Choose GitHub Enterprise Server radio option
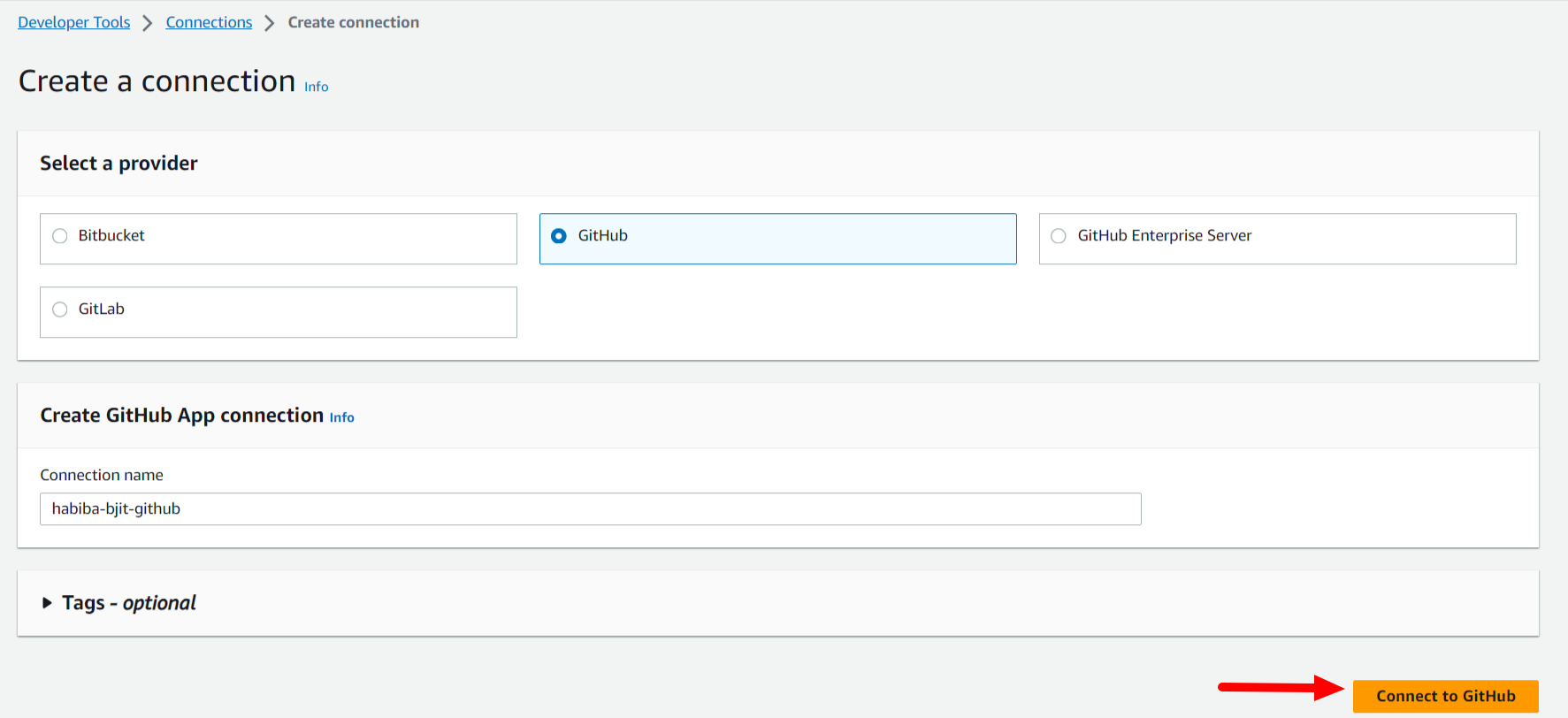Screen dimensions: 1568x718 pos(1059,236)
